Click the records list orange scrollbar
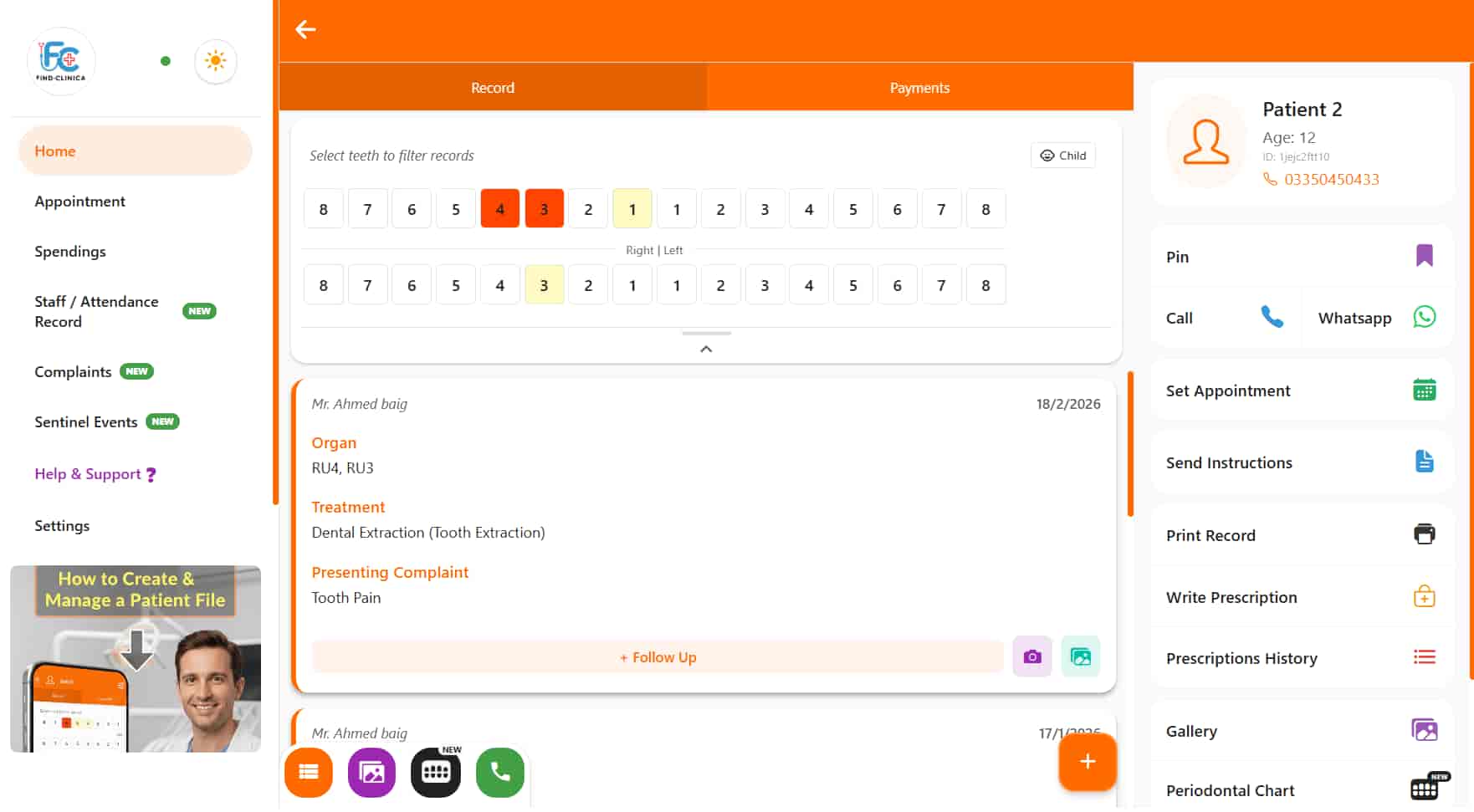 (1130, 444)
